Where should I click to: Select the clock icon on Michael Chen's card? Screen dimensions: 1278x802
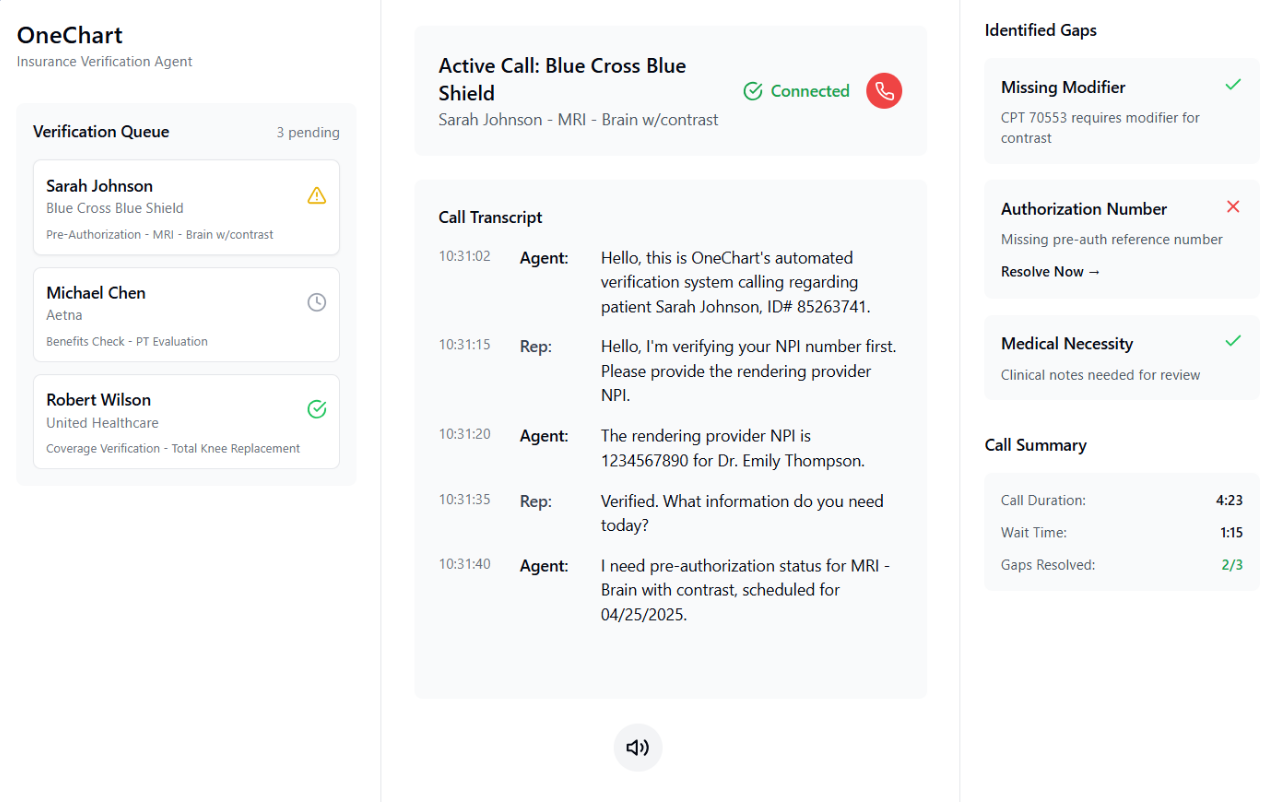point(317,301)
